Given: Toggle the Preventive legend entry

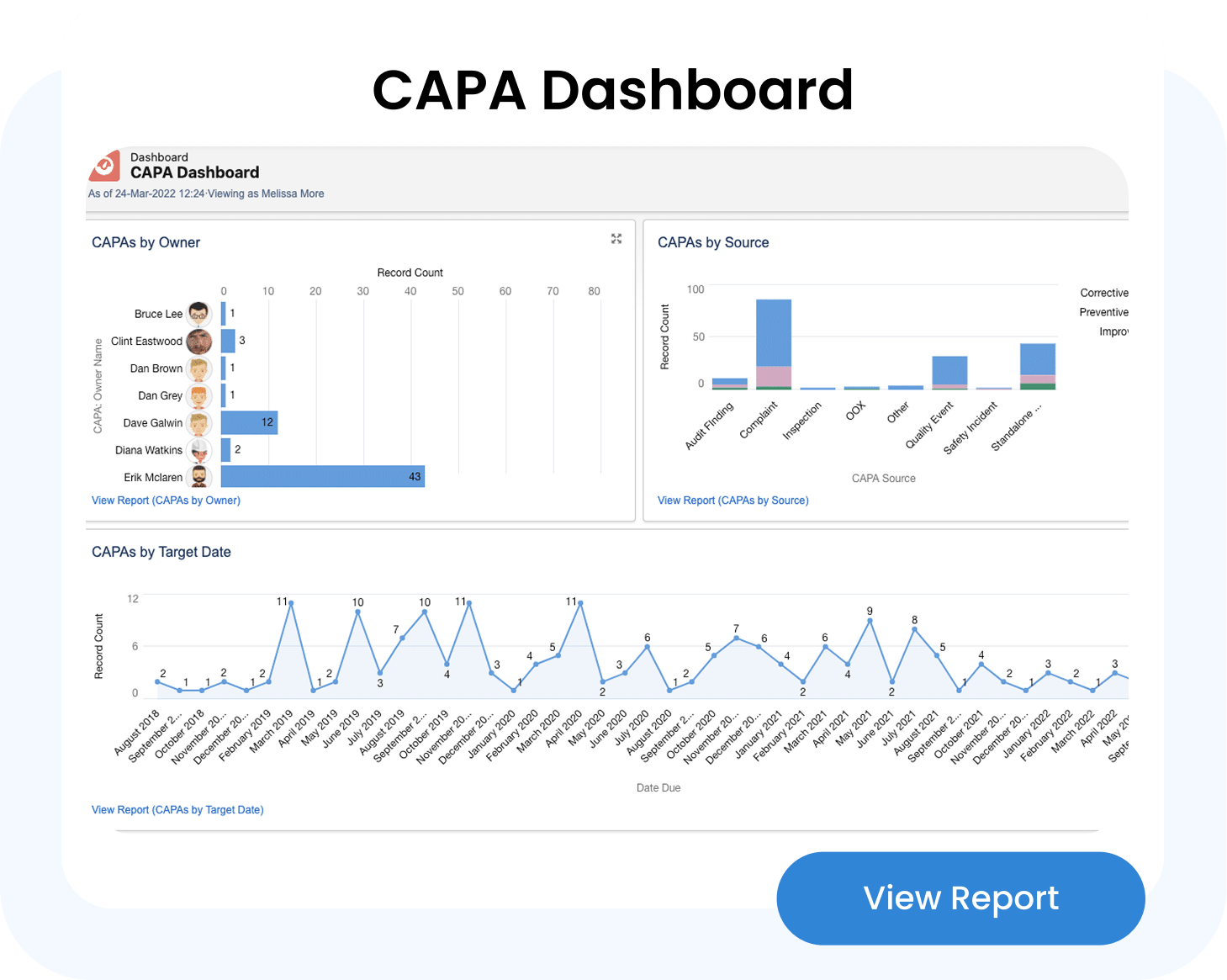Looking at the screenshot, I should click(1103, 312).
